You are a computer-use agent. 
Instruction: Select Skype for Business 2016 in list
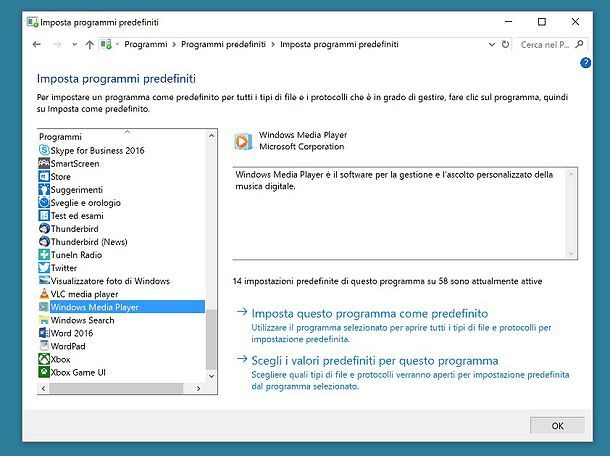tap(97, 150)
